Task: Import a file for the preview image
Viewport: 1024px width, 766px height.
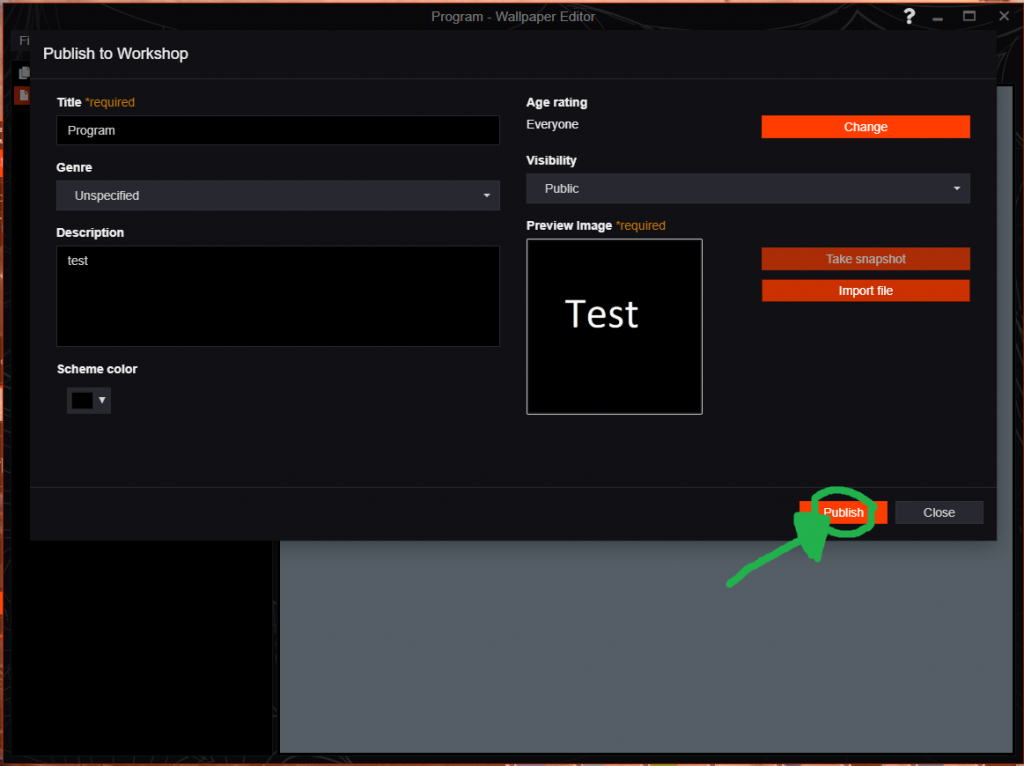Action: (865, 290)
